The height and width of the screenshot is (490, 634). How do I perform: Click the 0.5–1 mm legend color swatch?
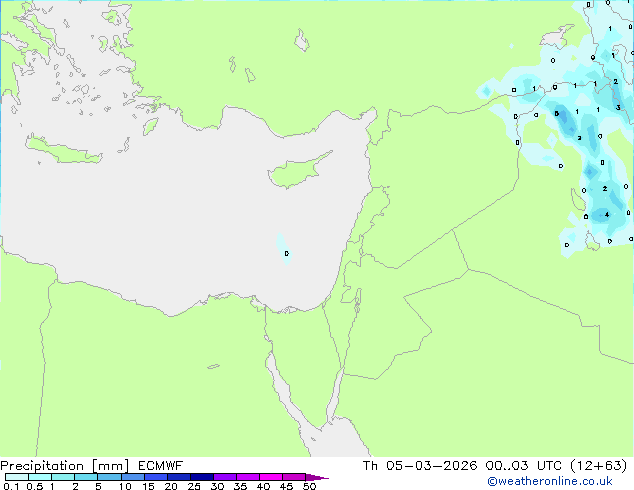(40, 477)
